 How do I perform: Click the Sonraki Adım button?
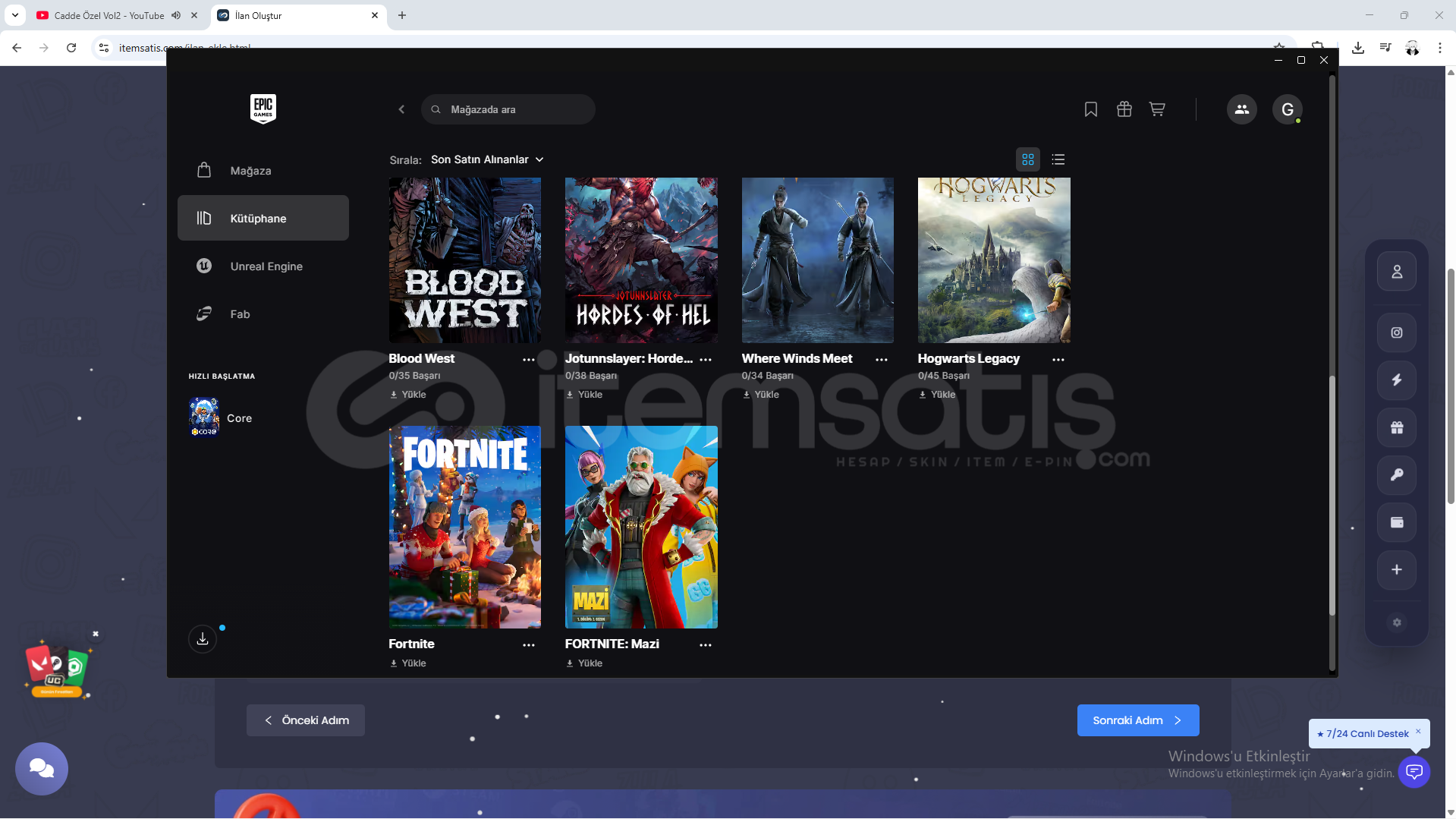pyautogui.click(x=1137, y=720)
